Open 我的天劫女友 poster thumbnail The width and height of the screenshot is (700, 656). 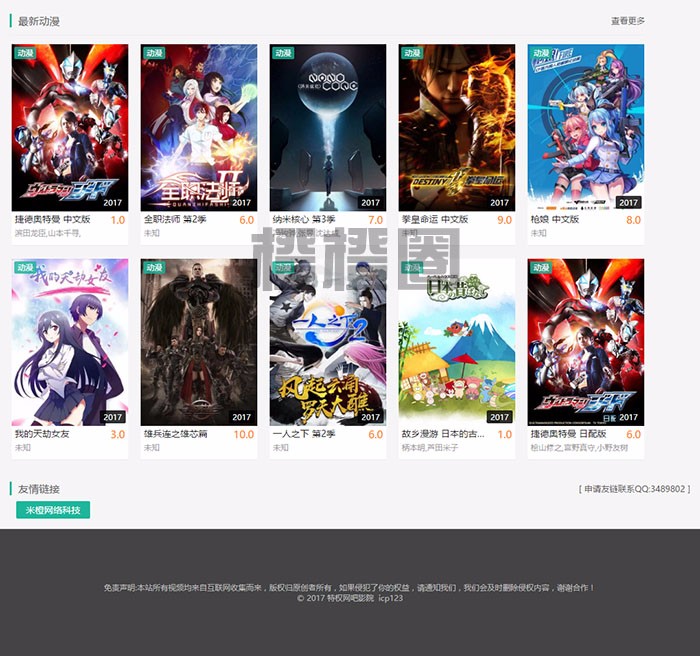pyautogui.click(x=70, y=342)
